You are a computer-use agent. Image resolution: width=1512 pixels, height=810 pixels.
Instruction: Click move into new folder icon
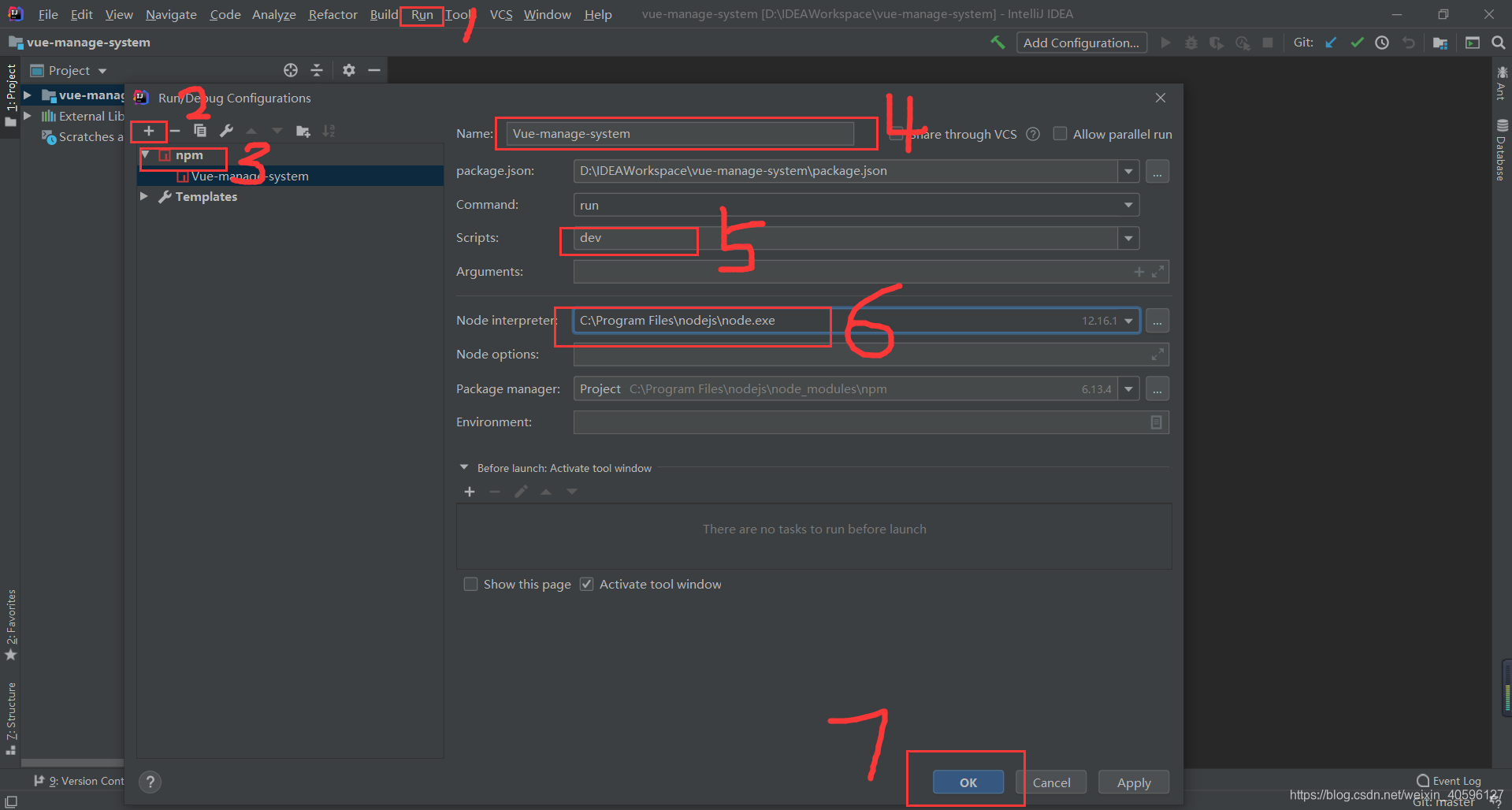[303, 131]
